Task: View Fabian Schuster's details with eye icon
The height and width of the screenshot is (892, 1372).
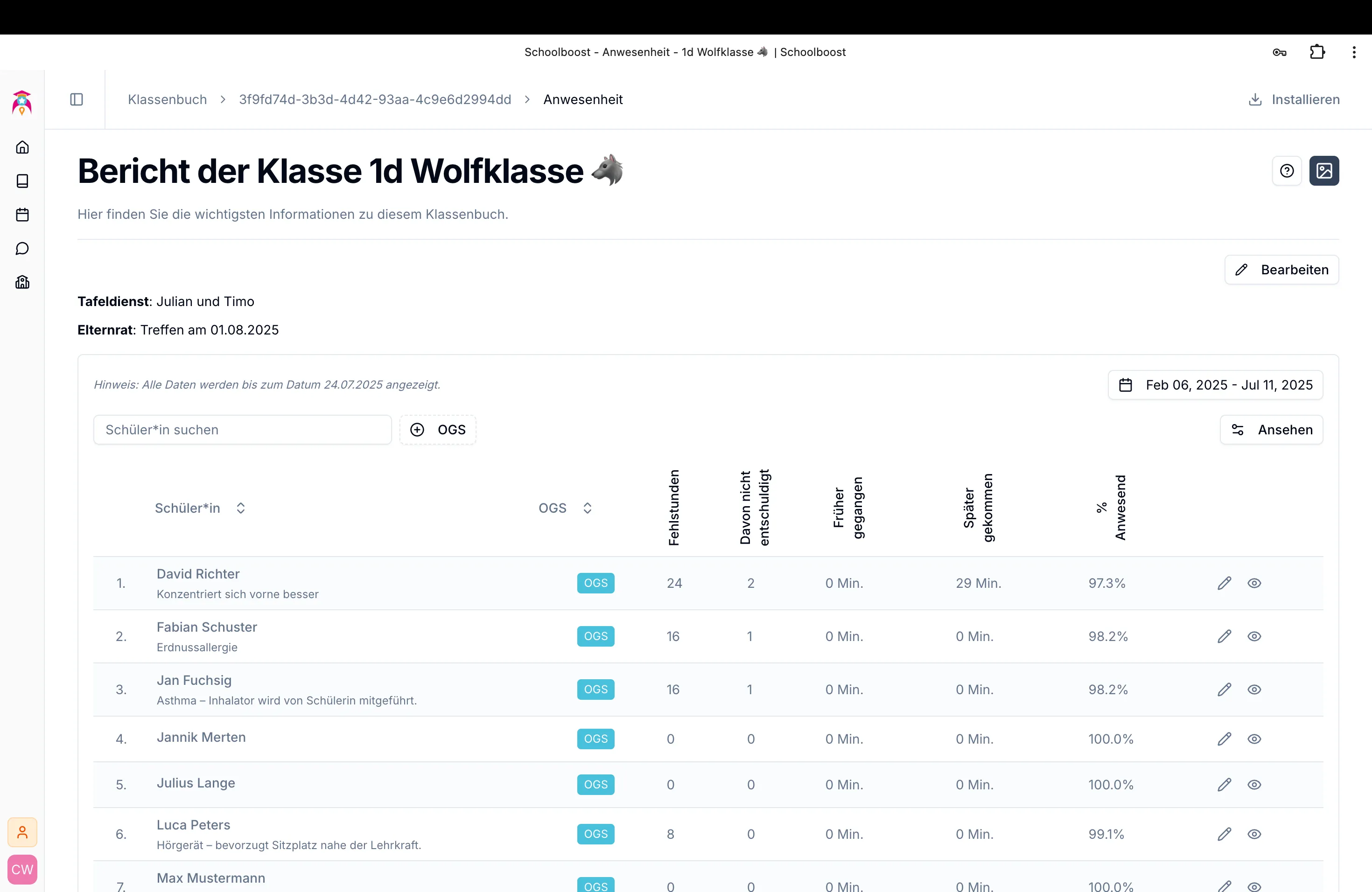Action: tap(1254, 636)
